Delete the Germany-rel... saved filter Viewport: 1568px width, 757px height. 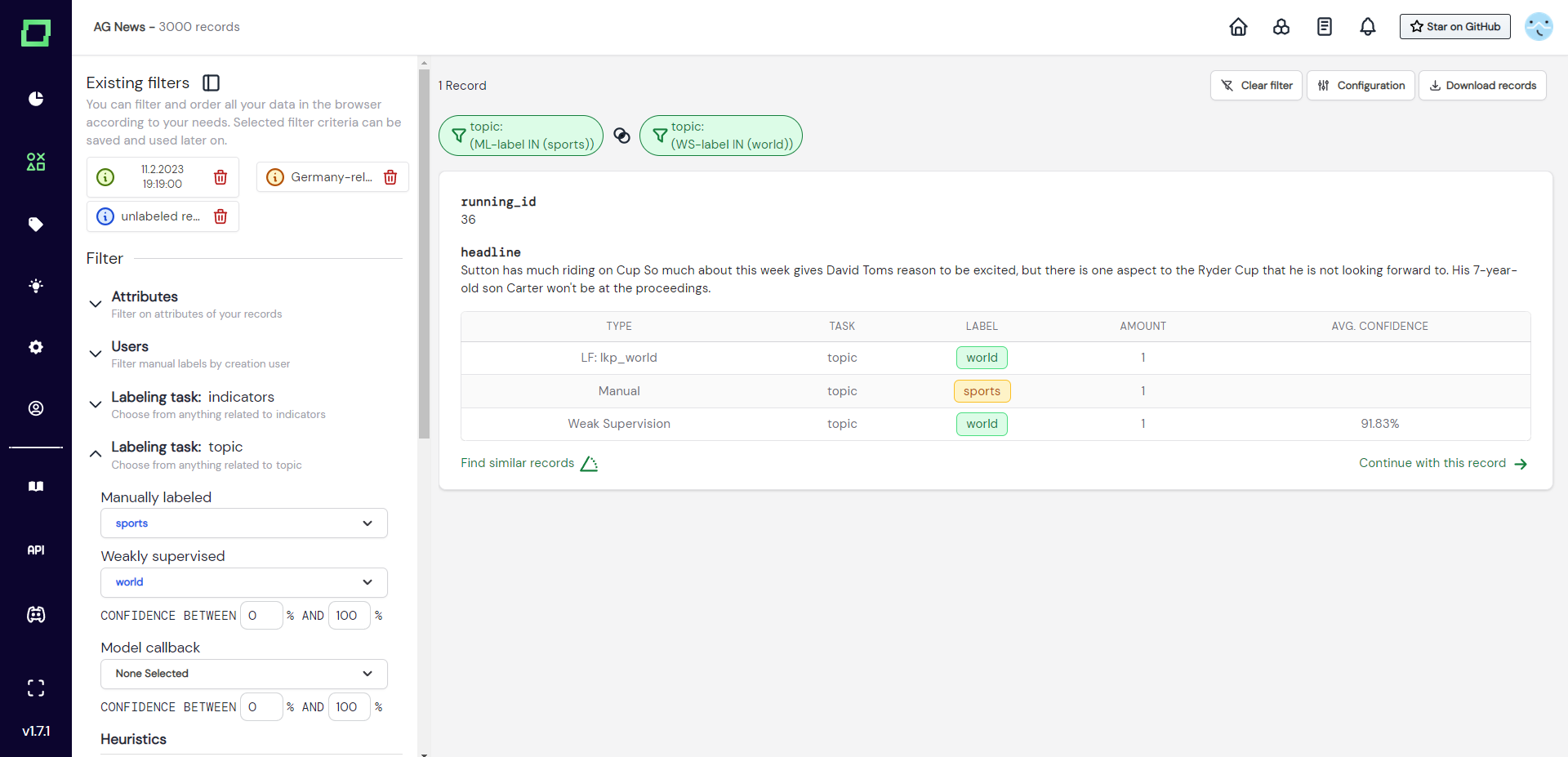[390, 177]
